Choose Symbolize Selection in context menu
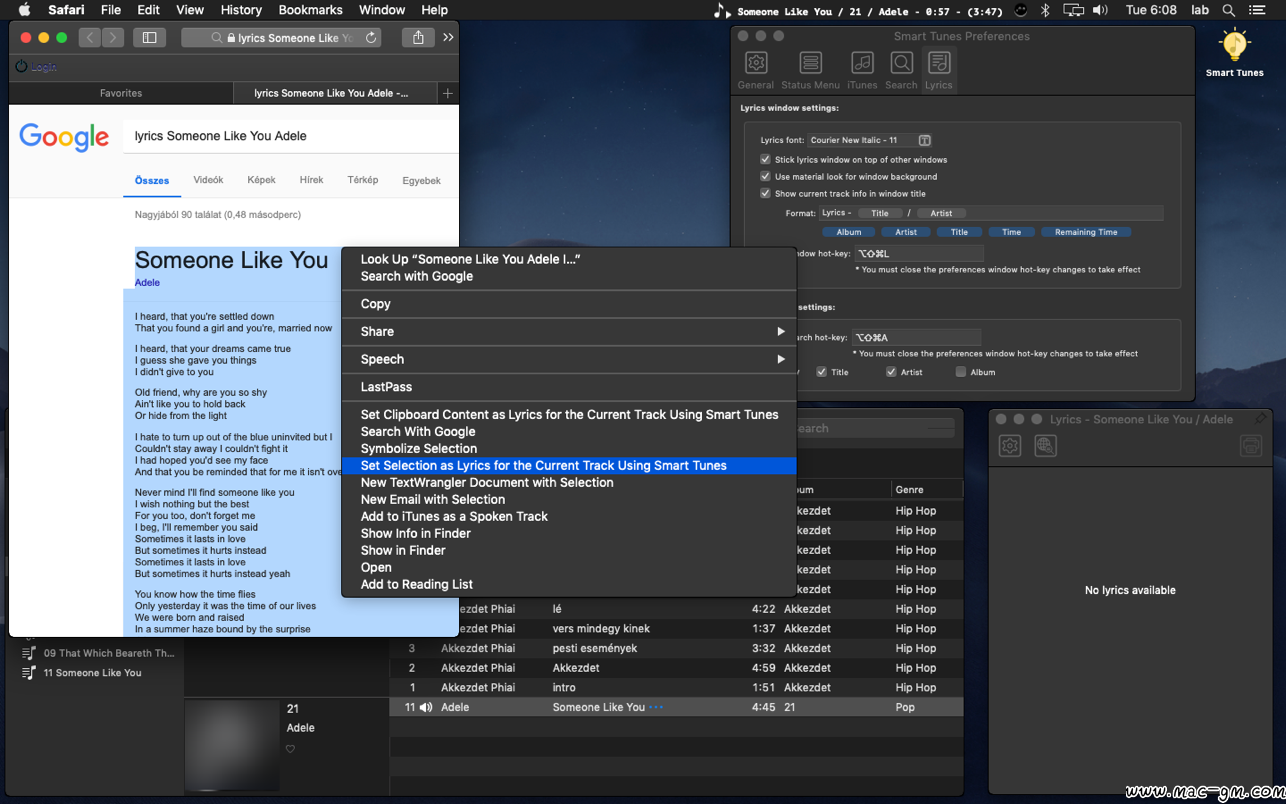 point(569,448)
